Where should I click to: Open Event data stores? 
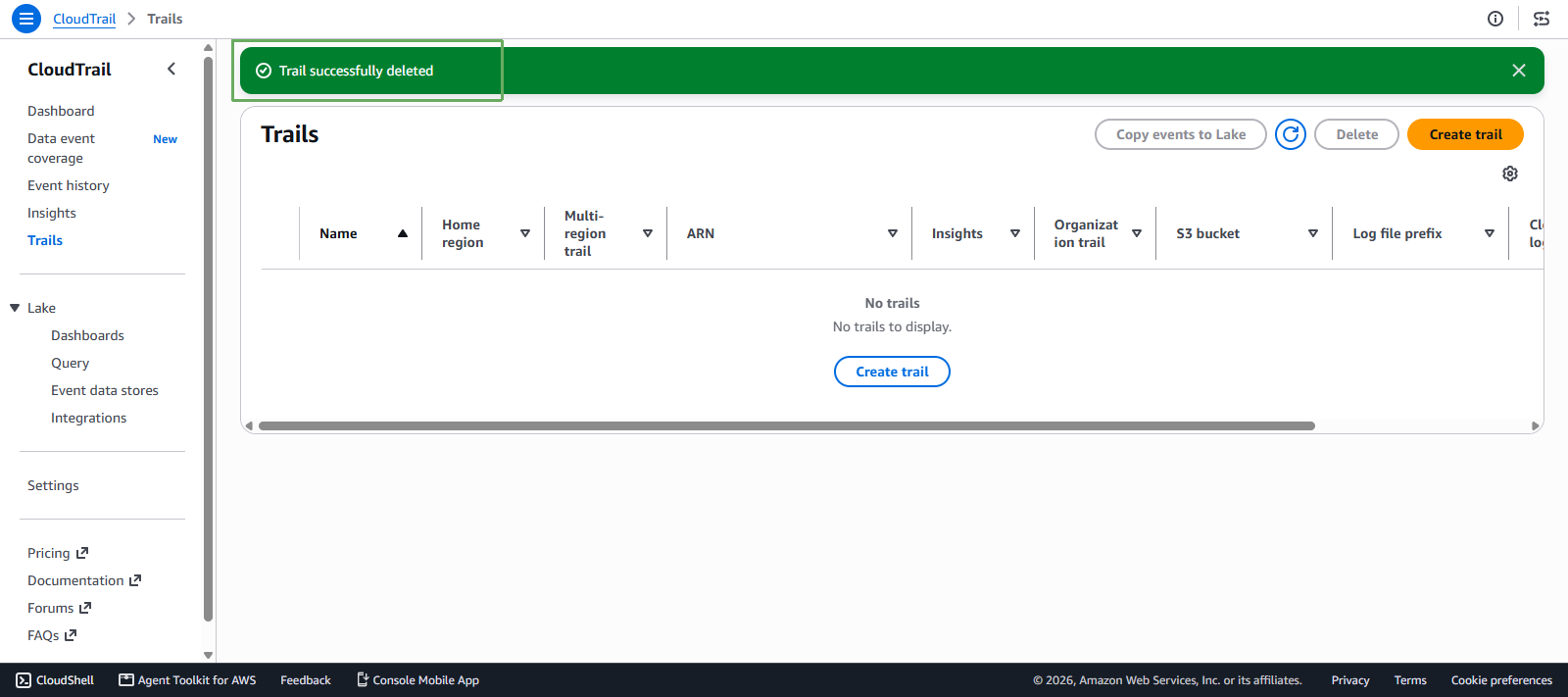[105, 390]
